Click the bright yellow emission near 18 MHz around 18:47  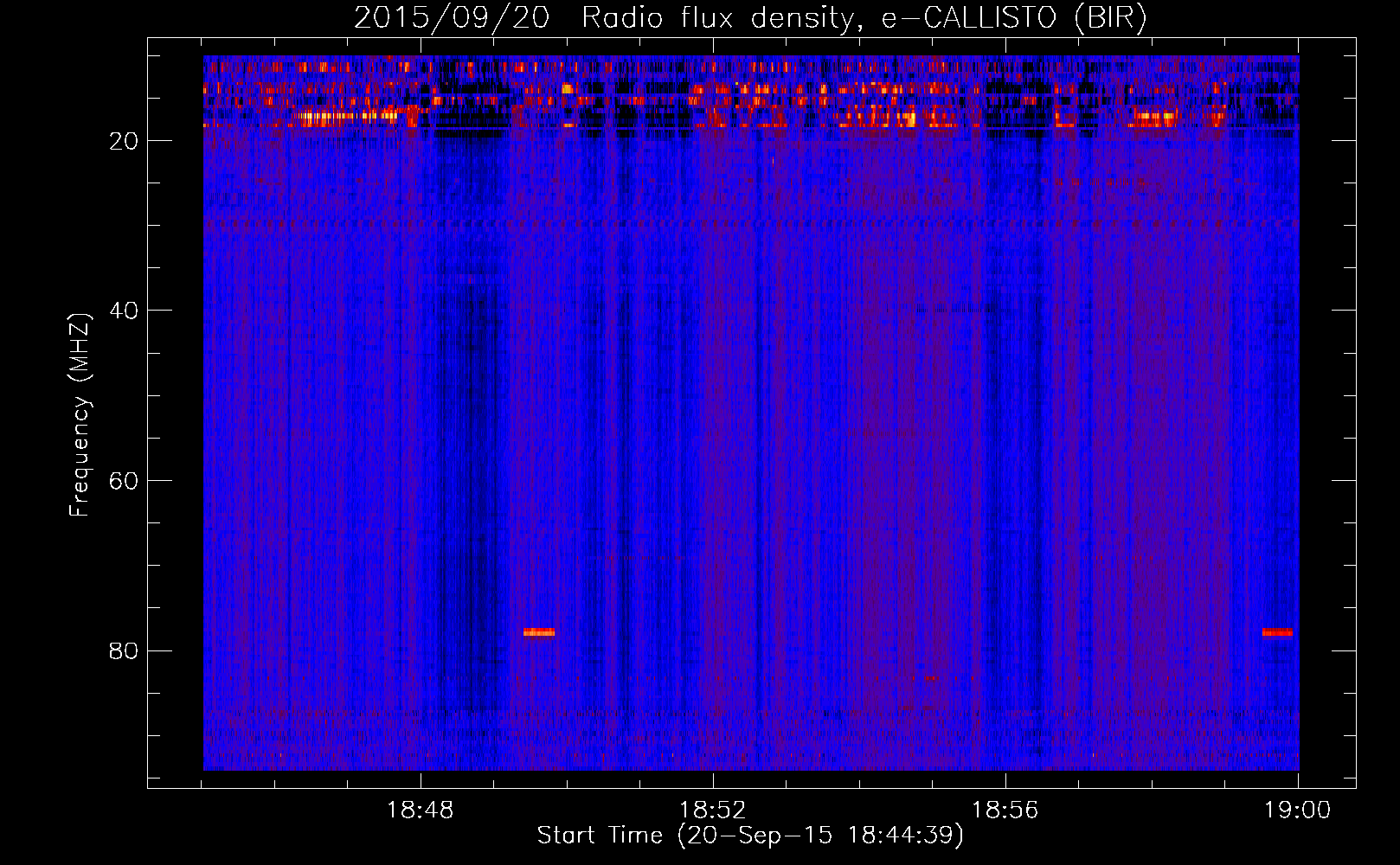[x=346, y=115]
